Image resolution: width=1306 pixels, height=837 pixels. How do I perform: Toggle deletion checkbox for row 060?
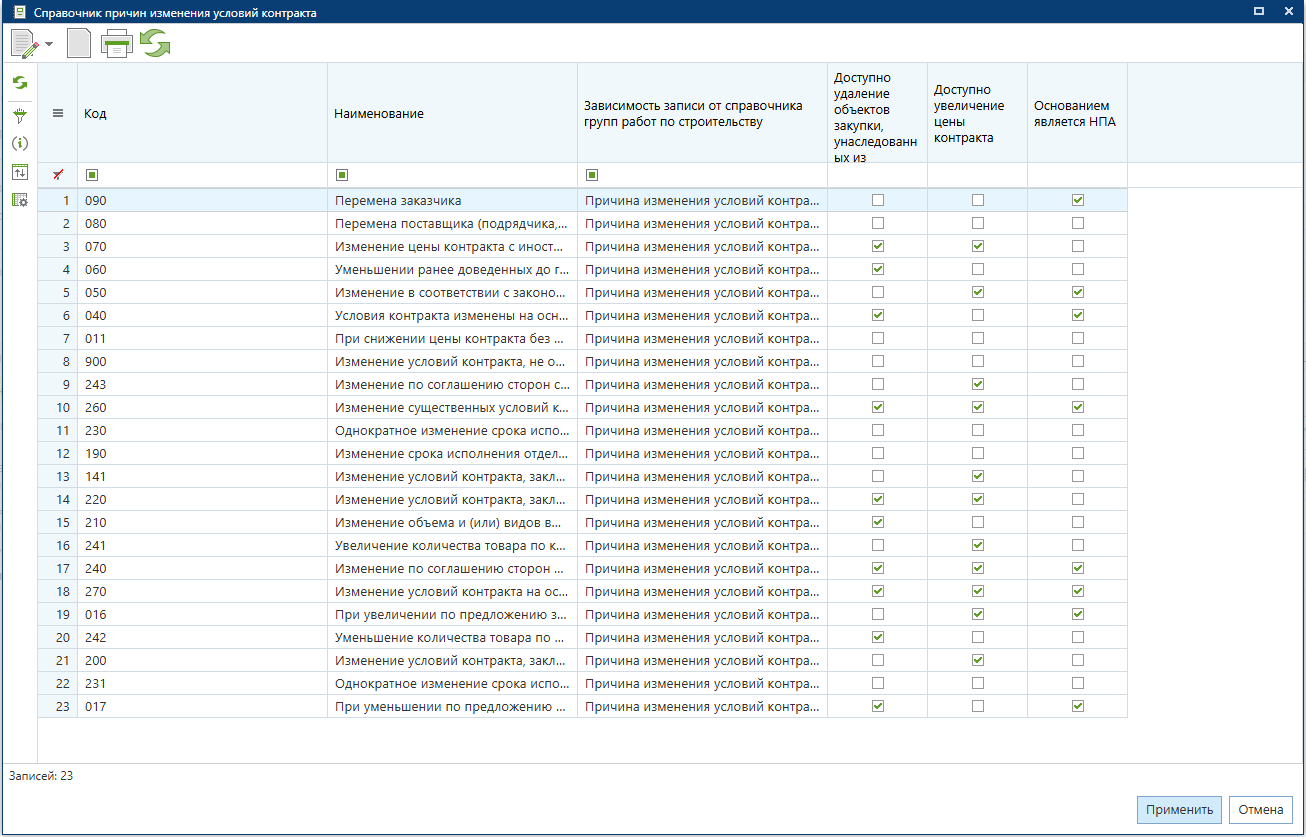878,269
